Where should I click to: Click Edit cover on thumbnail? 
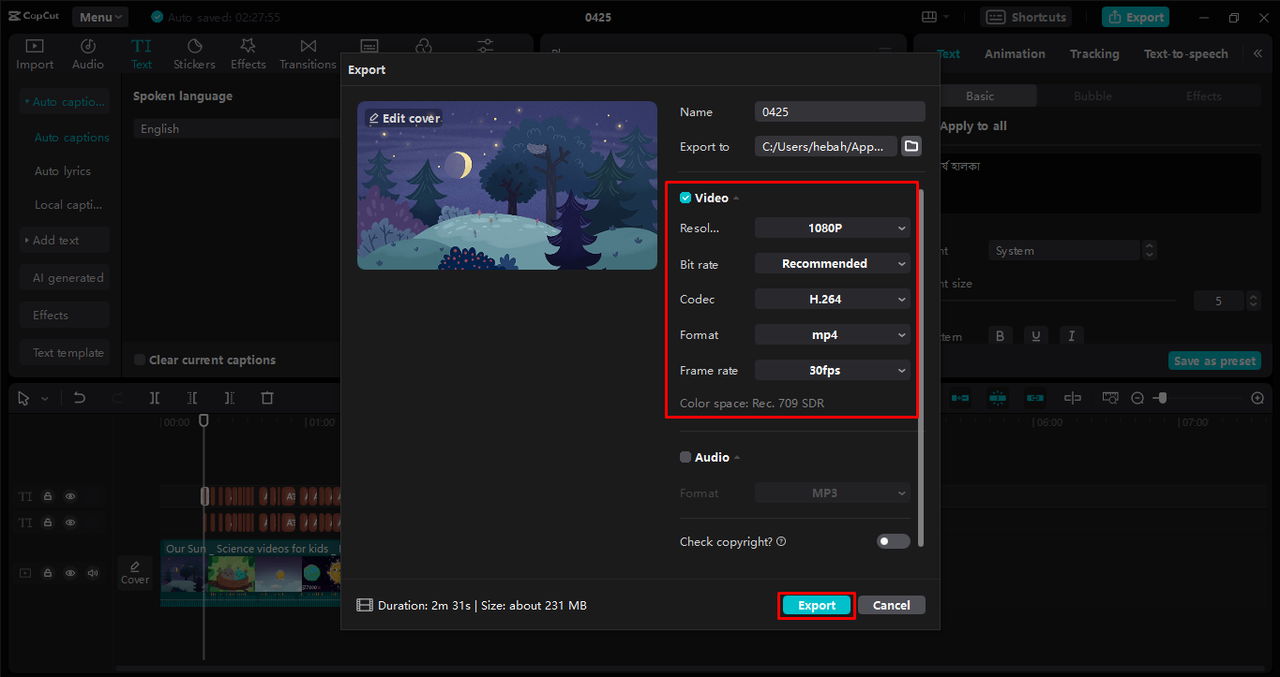coord(404,118)
